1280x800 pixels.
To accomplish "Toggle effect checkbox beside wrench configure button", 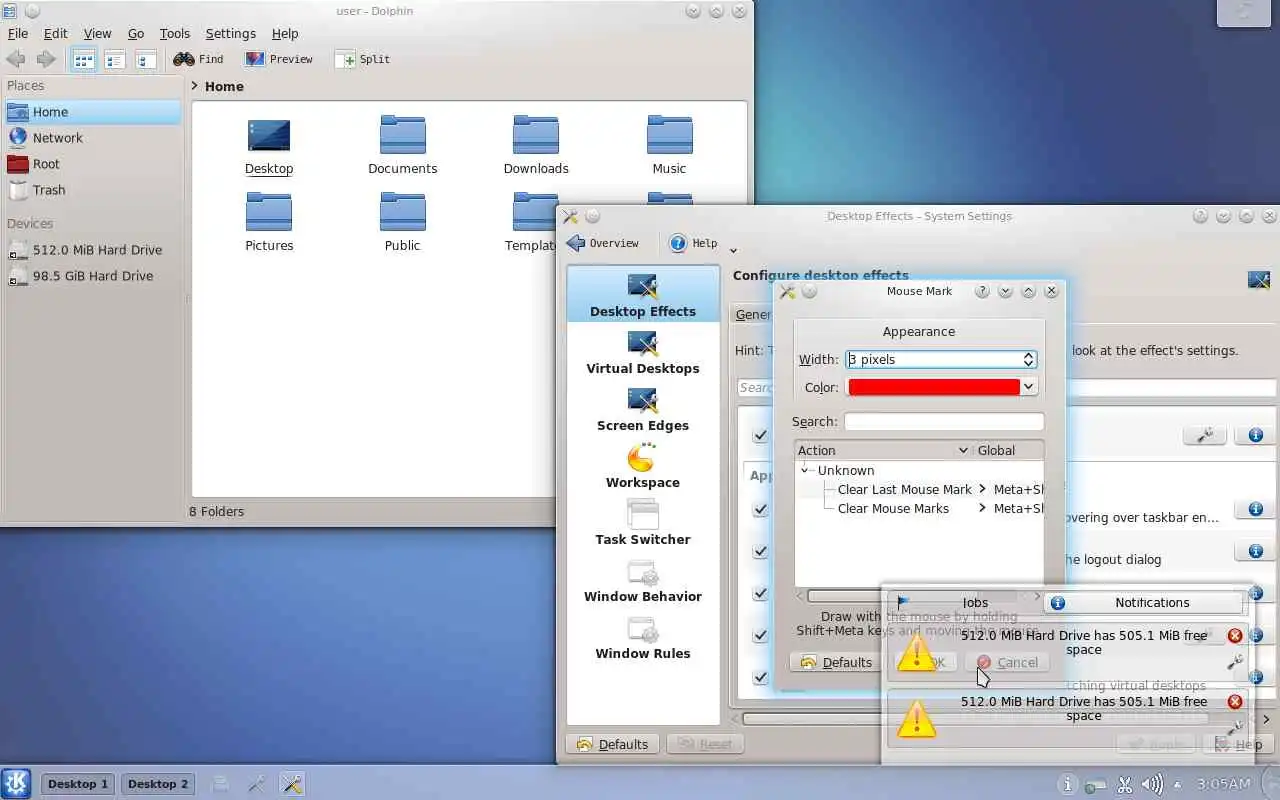I will (x=761, y=435).
